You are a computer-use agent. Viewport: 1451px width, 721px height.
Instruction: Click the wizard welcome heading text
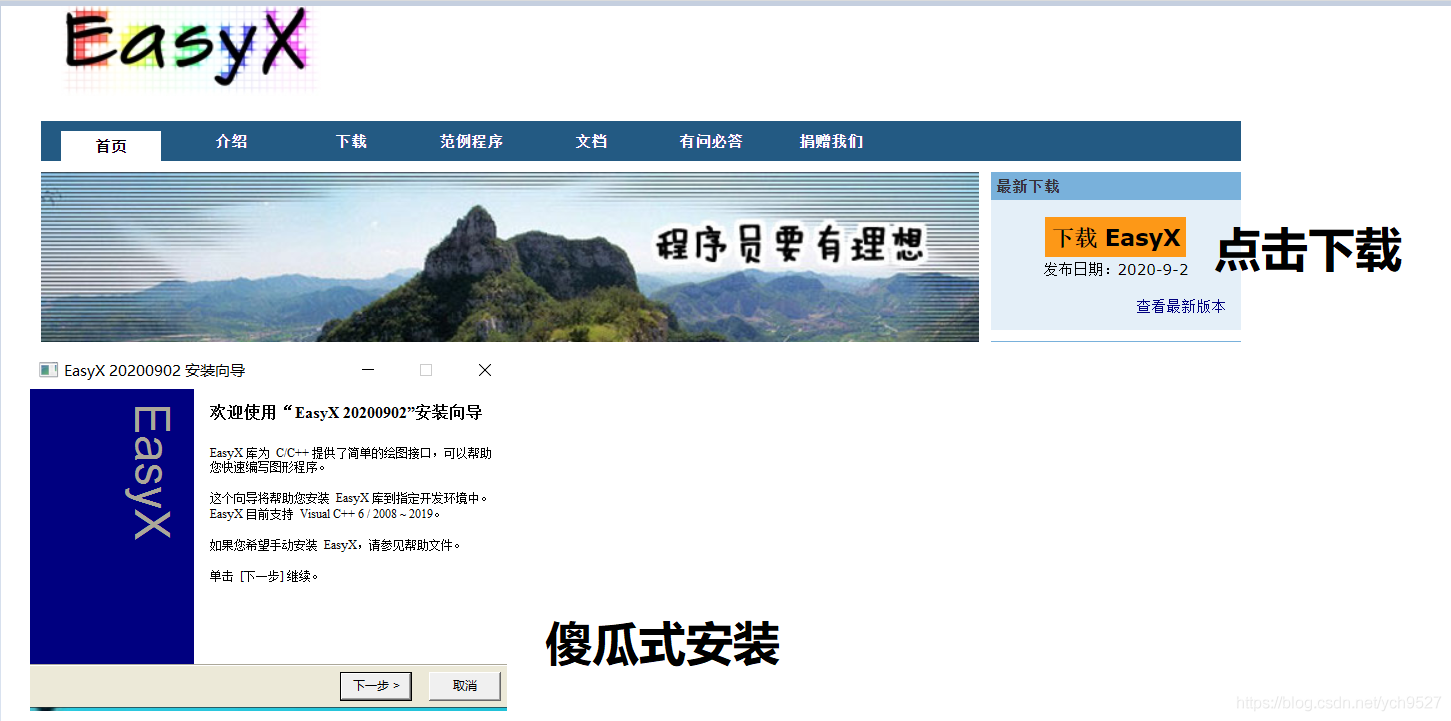click(x=346, y=412)
